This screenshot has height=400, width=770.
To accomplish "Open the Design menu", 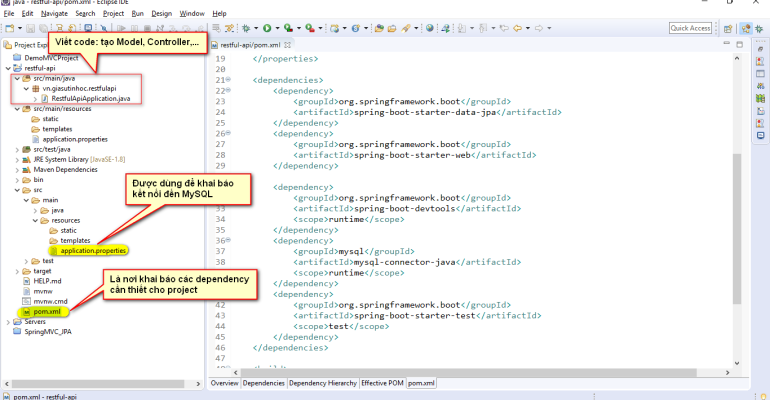I will coord(162,13).
